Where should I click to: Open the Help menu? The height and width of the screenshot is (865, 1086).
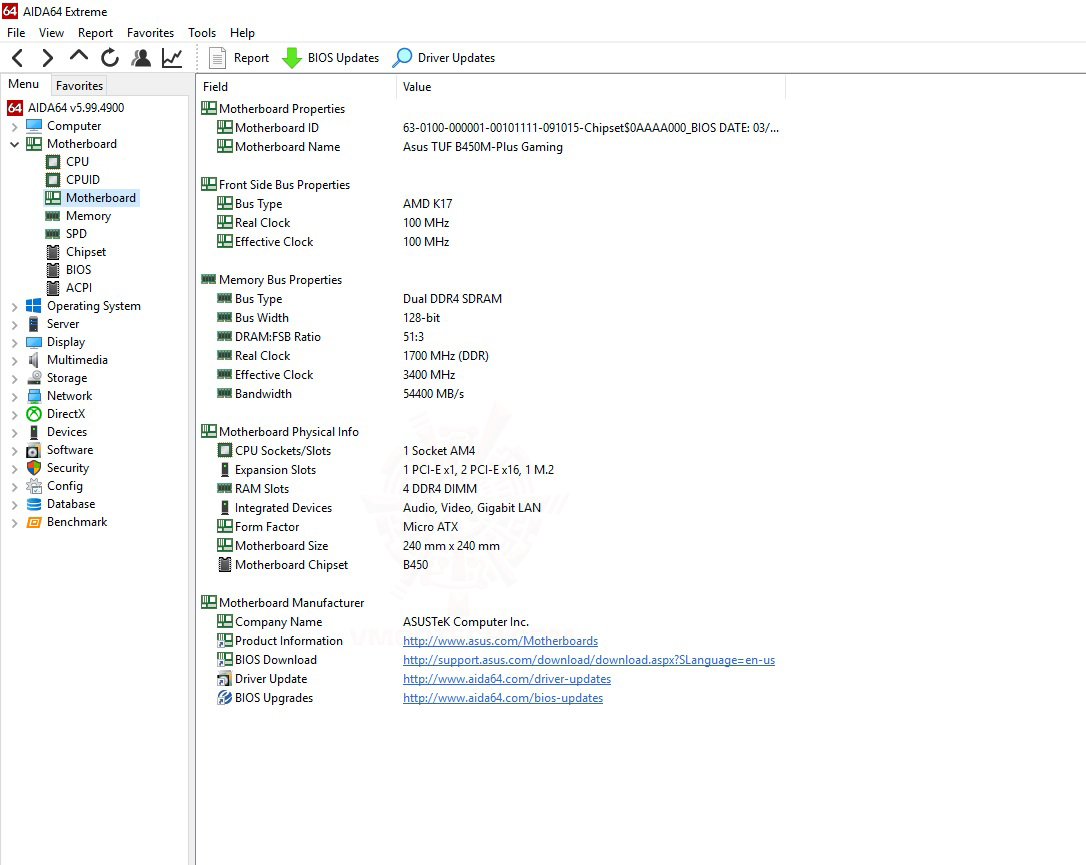pyautogui.click(x=242, y=33)
